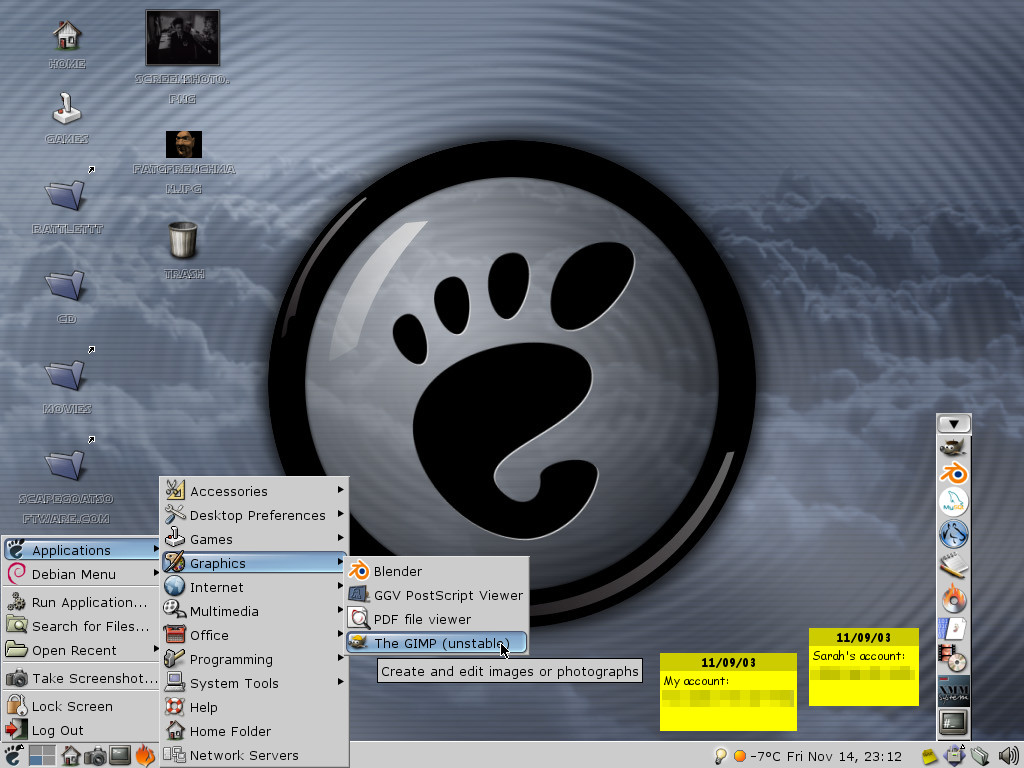Open Network Servers menu entry
The height and width of the screenshot is (768, 1024).
(254, 755)
